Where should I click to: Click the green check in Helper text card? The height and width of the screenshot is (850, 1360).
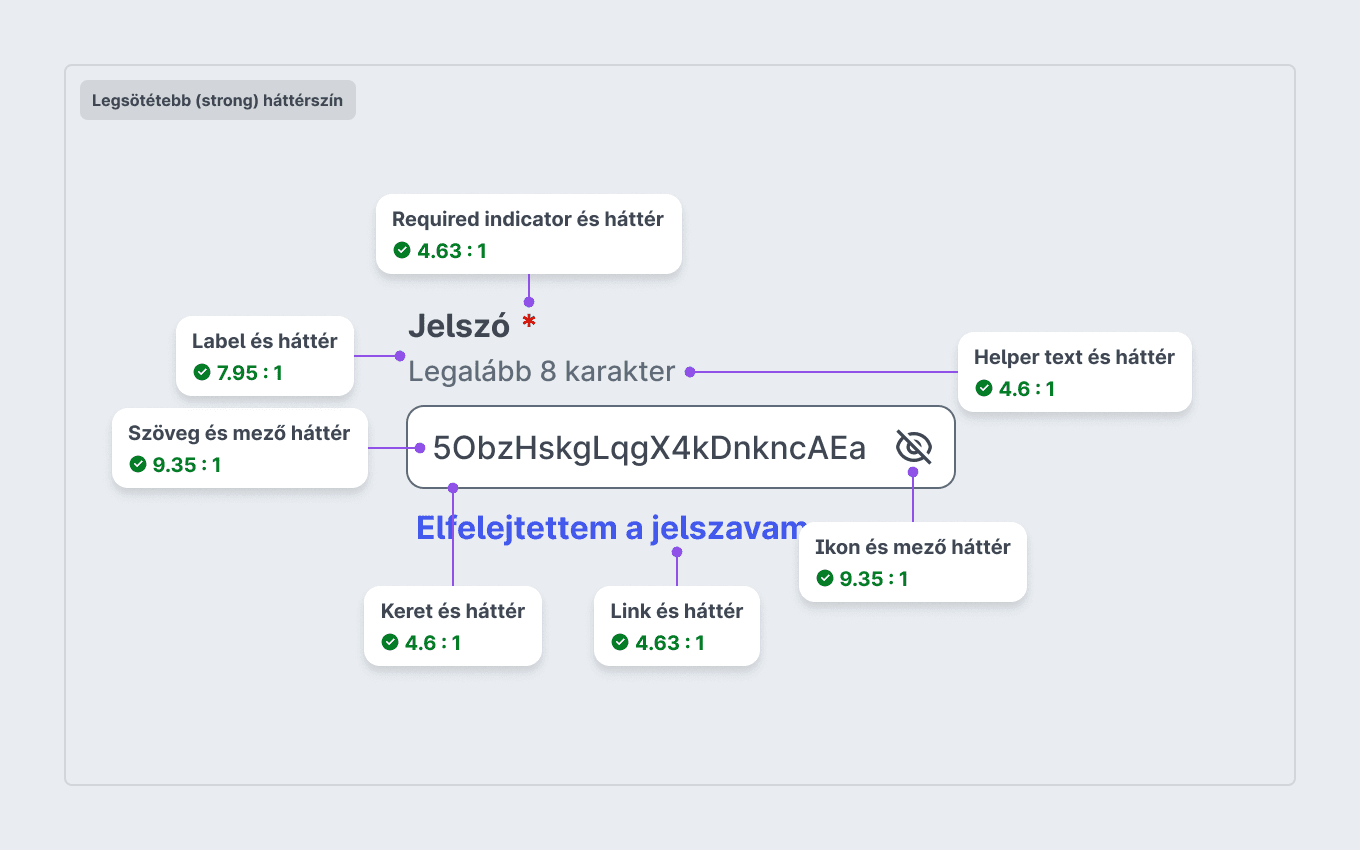point(983,388)
